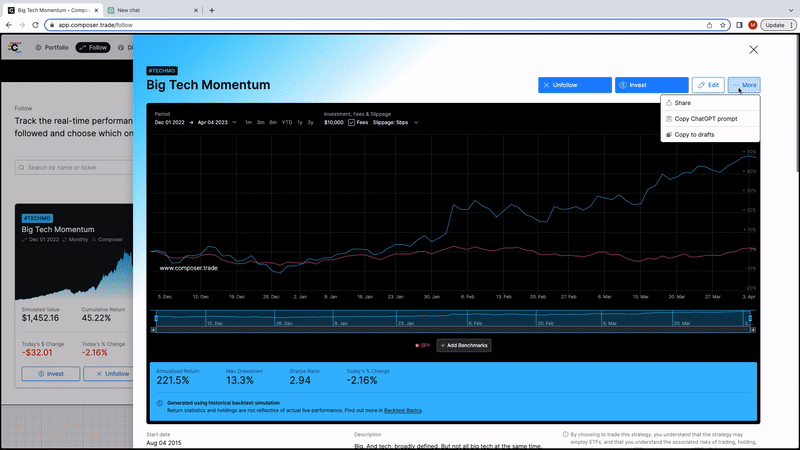Click the Max Drawdown 13.3% value
Screen dimensions: 800x450
pyautogui.click(x=240, y=381)
